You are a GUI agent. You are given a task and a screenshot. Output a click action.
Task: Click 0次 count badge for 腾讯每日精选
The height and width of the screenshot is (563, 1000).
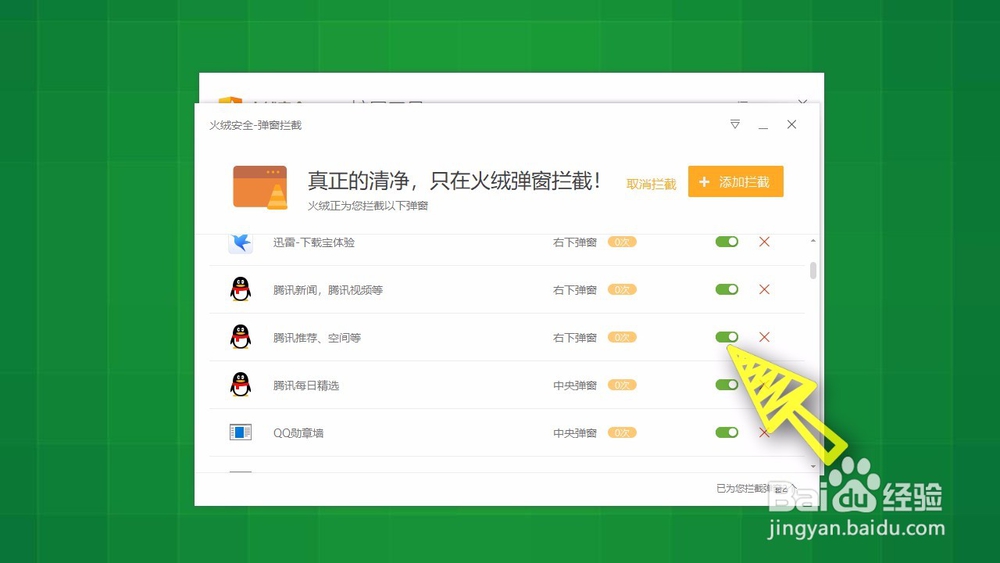pos(622,385)
